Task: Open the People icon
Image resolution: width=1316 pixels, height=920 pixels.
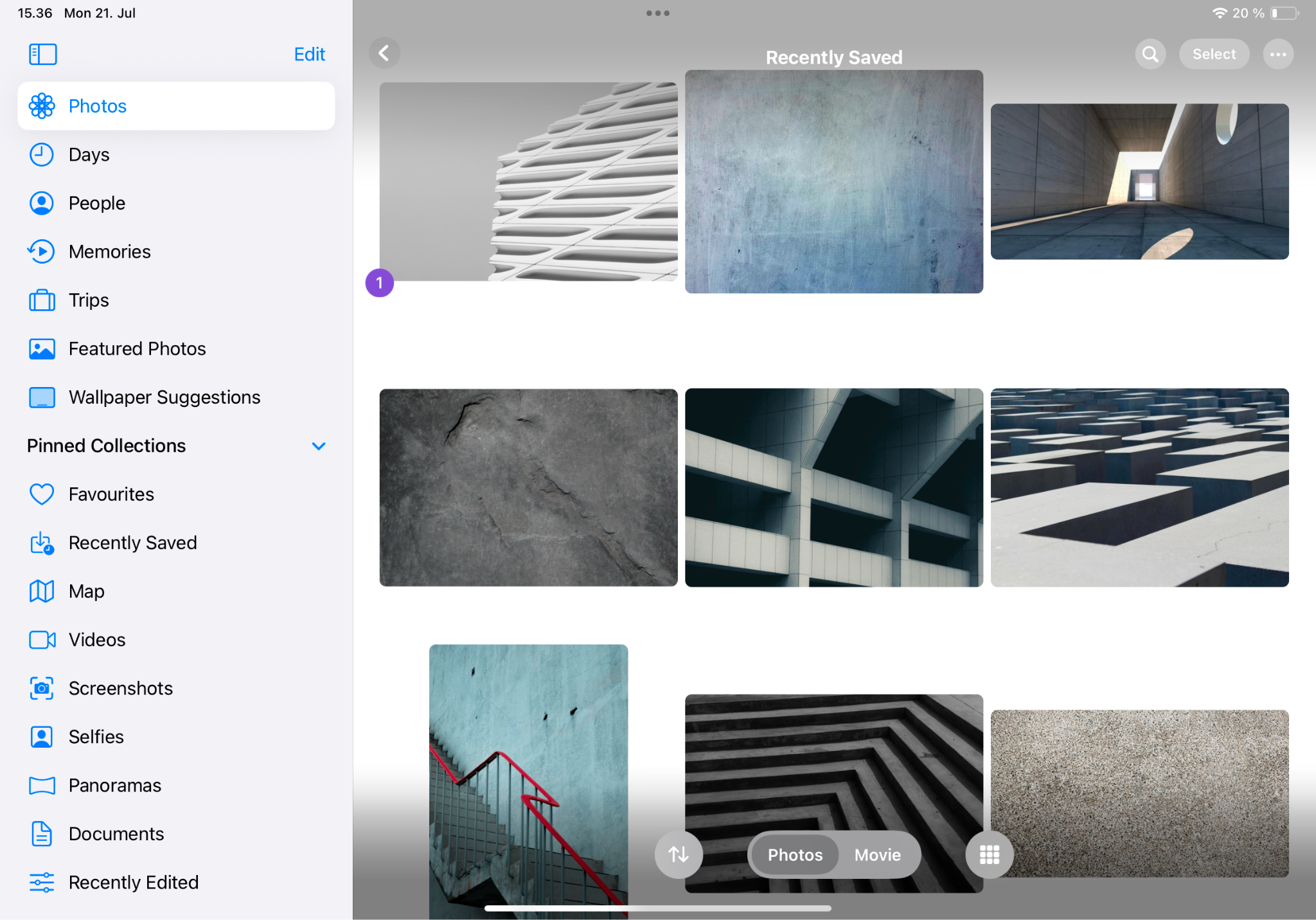Action: [42, 203]
